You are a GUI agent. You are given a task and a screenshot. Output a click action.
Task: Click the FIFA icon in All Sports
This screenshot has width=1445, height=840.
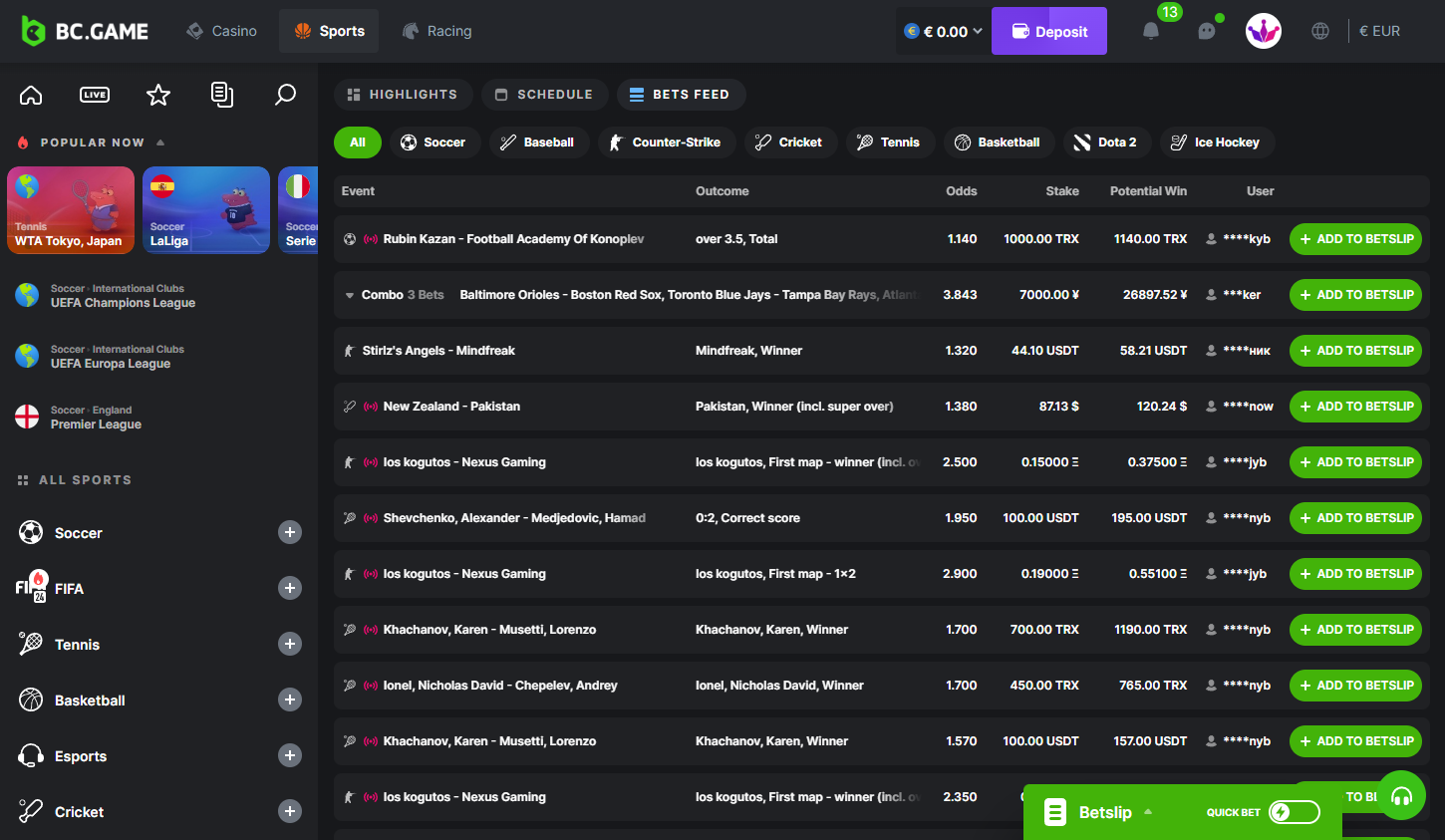pos(31,587)
